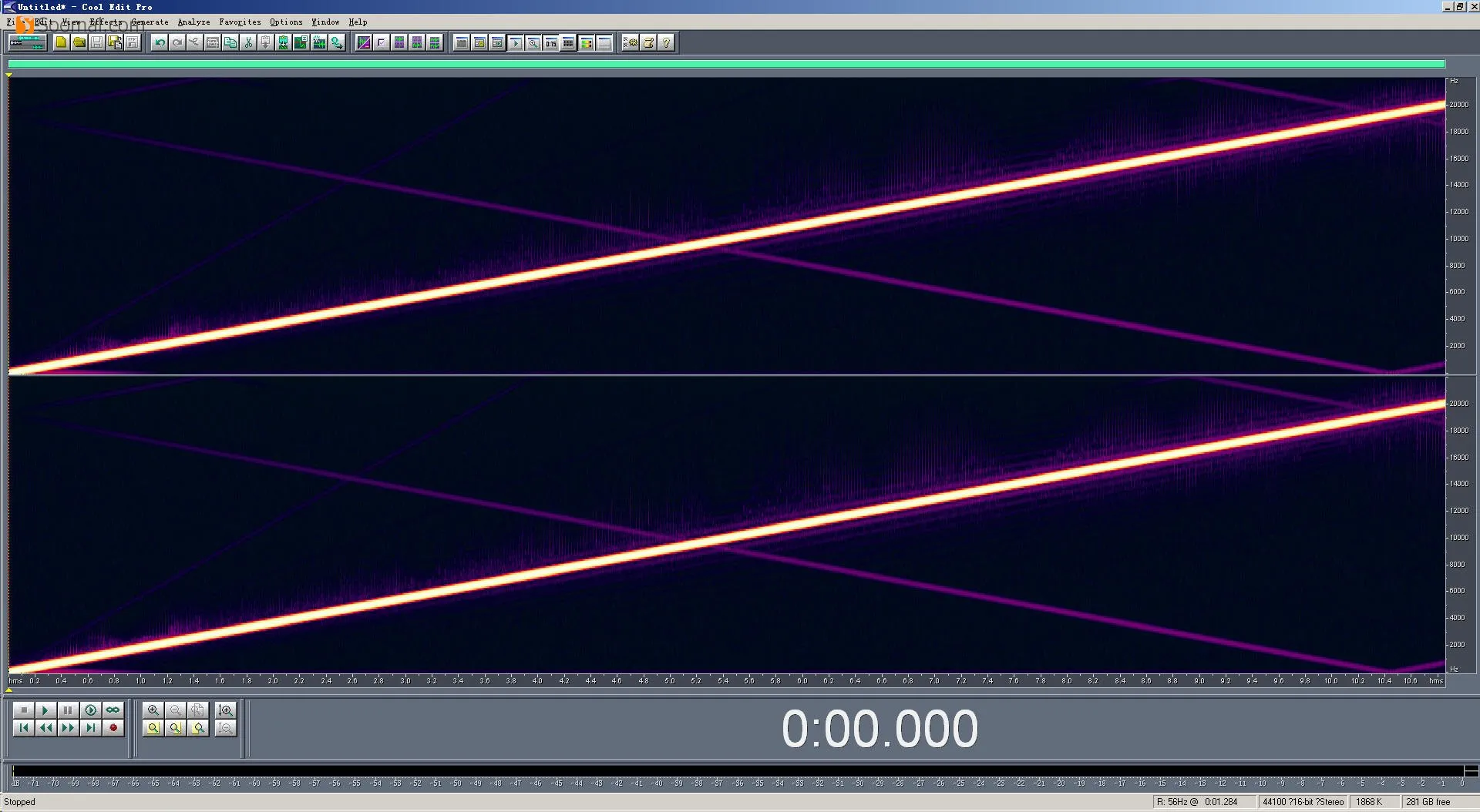Open help with the question mark icon
Image resolution: width=1480 pixels, height=812 pixels.
[666, 43]
